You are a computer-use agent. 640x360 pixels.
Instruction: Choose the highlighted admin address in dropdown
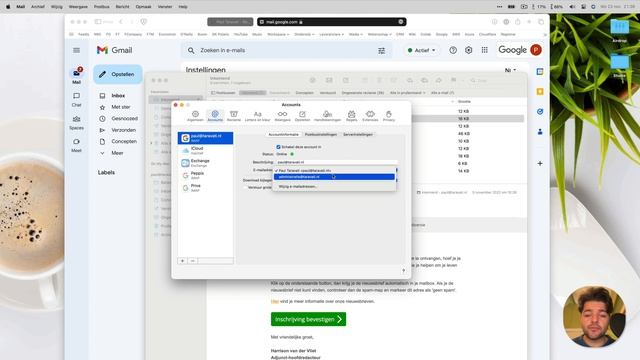[x=334, y=177]
